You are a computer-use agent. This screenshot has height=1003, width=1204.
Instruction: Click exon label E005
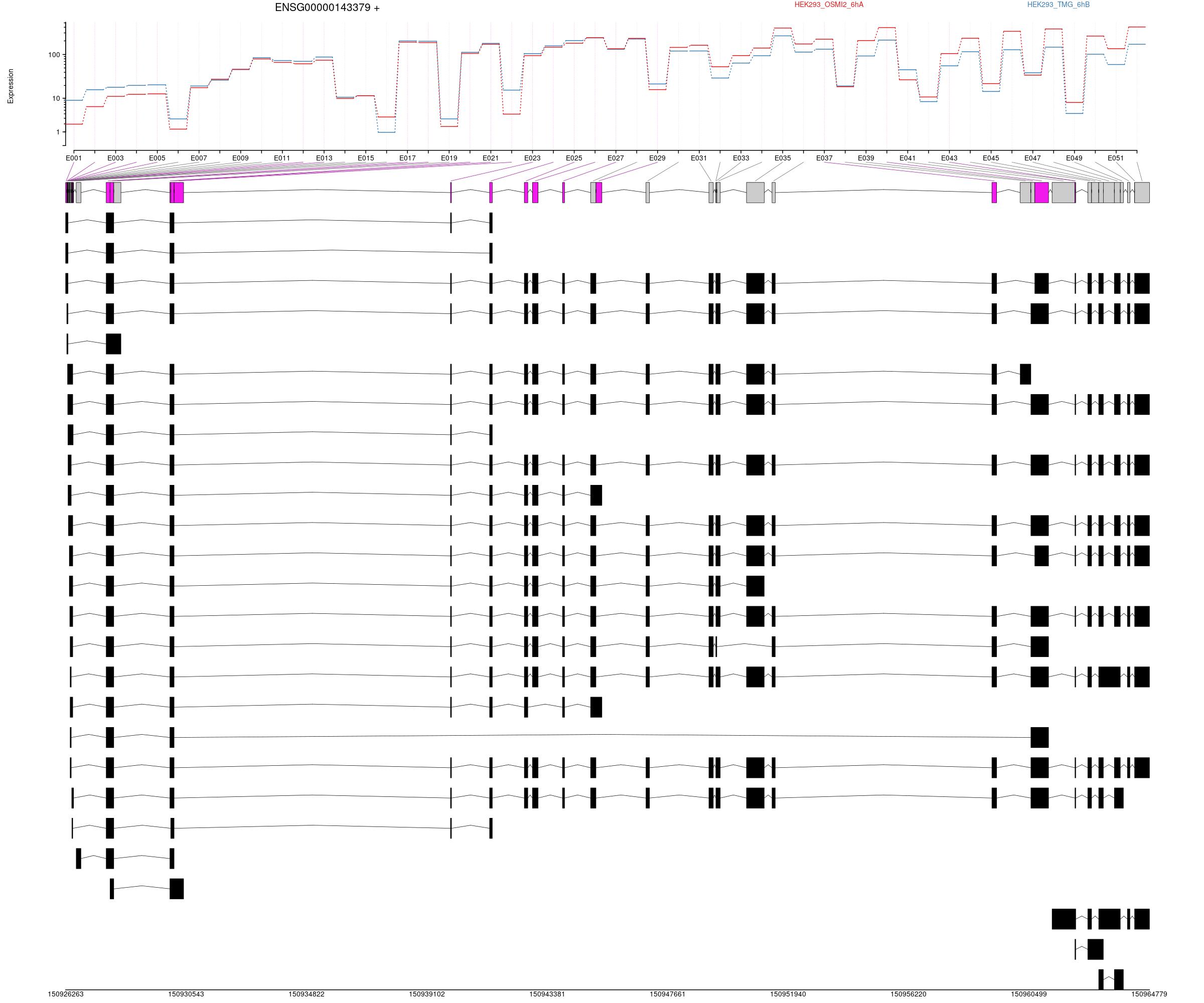pyautogui.click(x=157, y=158)
